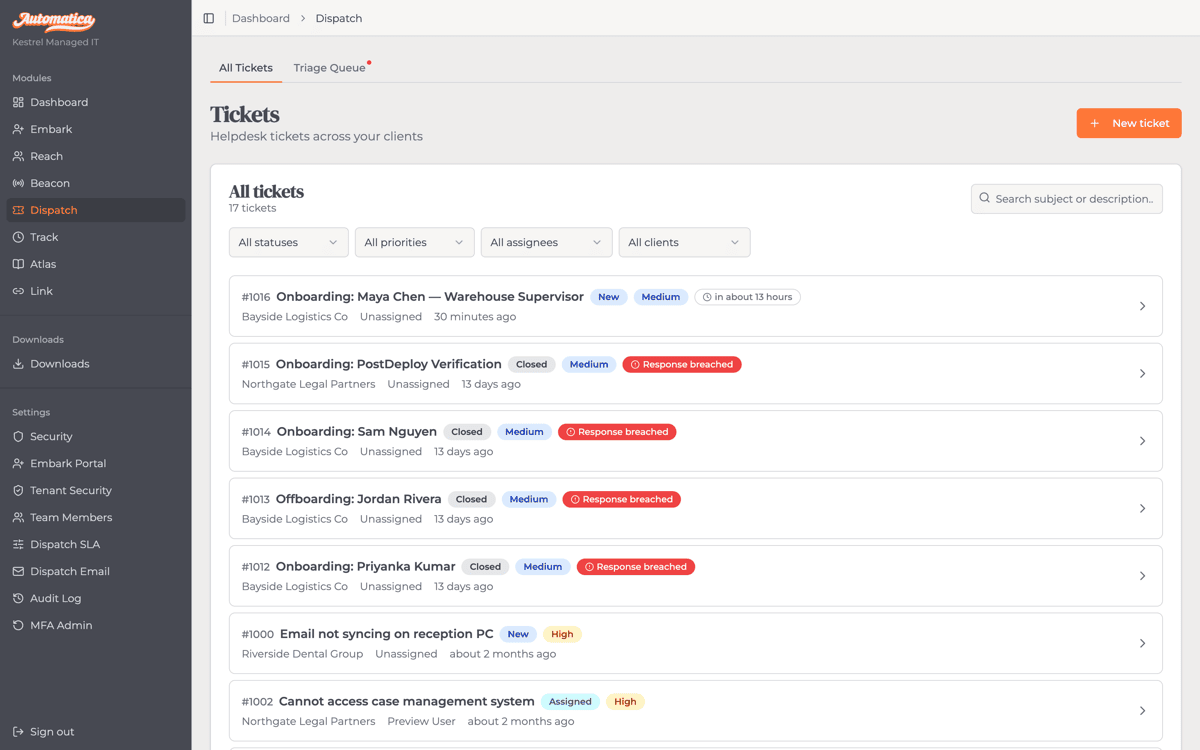The height and width of the screenshot is (750, 1200).
Task: Click alert icon on ticket #1015 breach badge
Action: (x=635, y=365)
